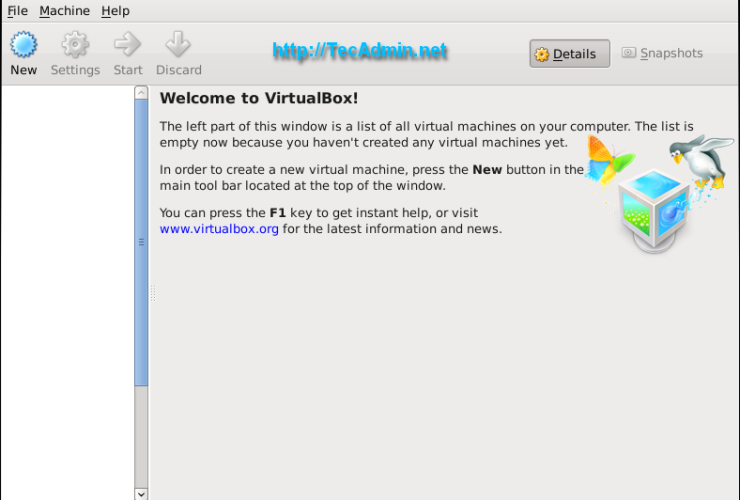The image size is (740, 500).
Task: Switch to the Details view
Action: [x=569, y=54]
